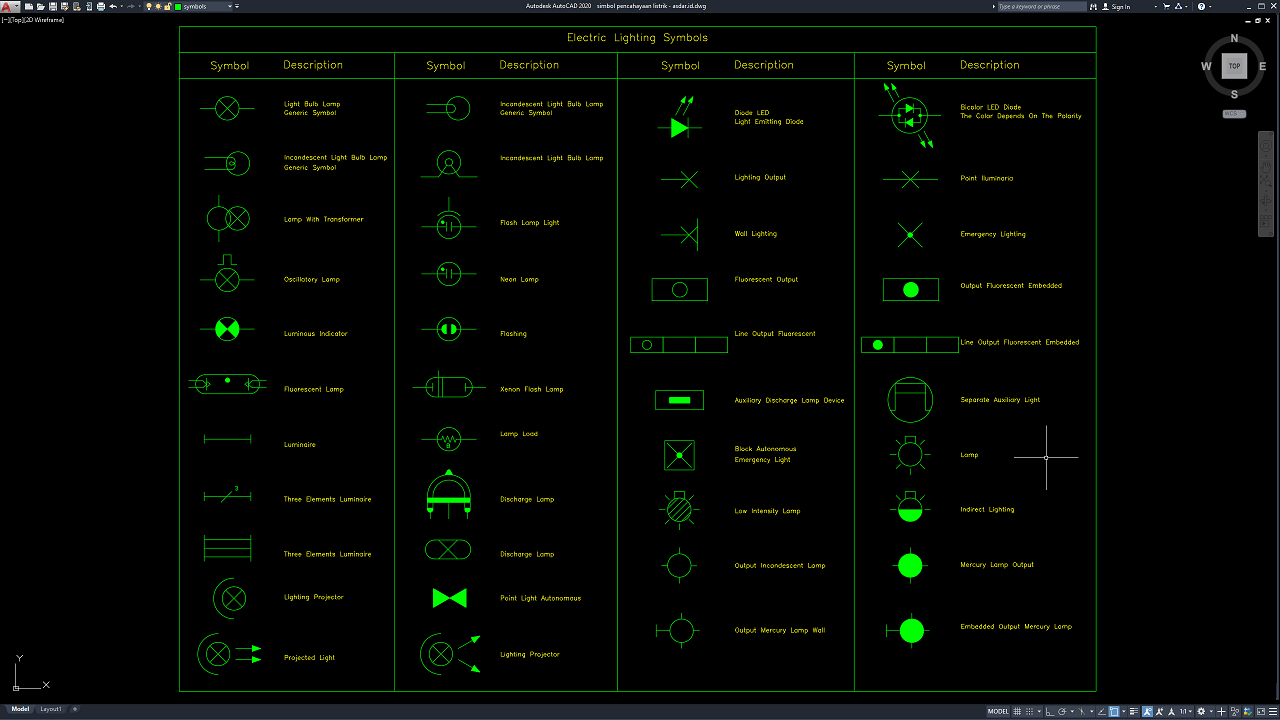Expand the Sign In dropdown arrow
Image resolution: width=1280 pixels, height=720 pixels.
tap(1155, 6)
